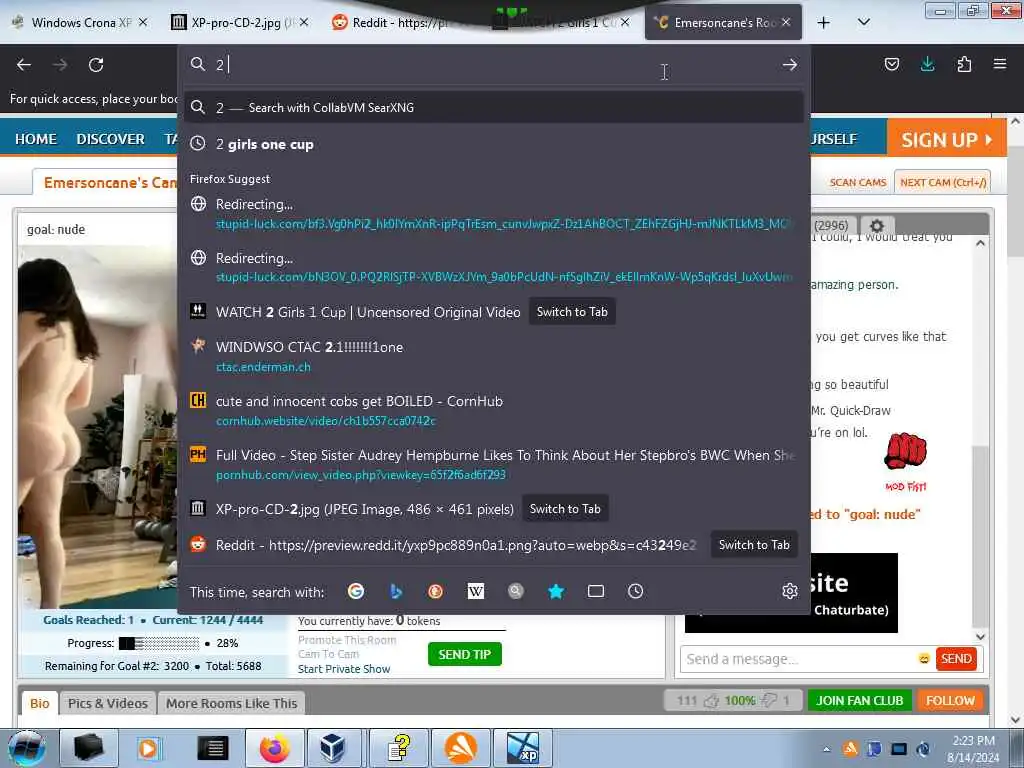
Task: Click the go arrow in the address bar
Action: point(790,65)
